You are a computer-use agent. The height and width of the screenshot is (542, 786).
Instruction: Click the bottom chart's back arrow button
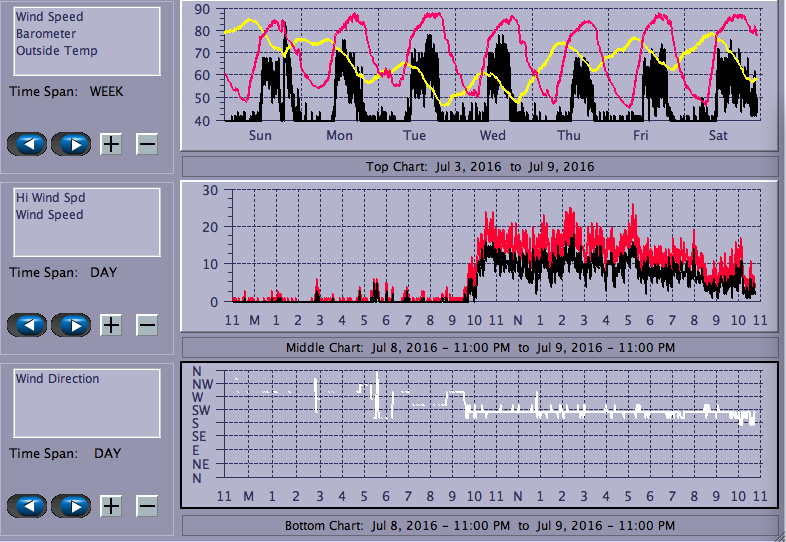[27, 506]
